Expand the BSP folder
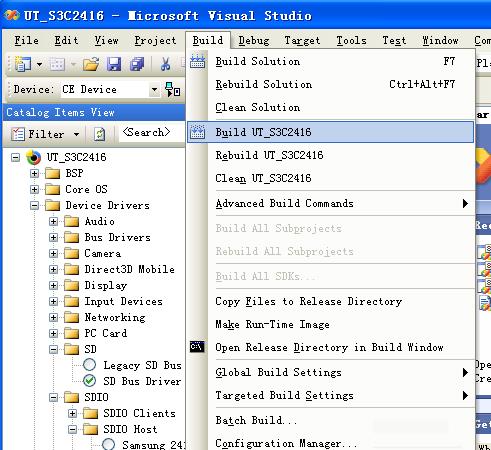 34,173
